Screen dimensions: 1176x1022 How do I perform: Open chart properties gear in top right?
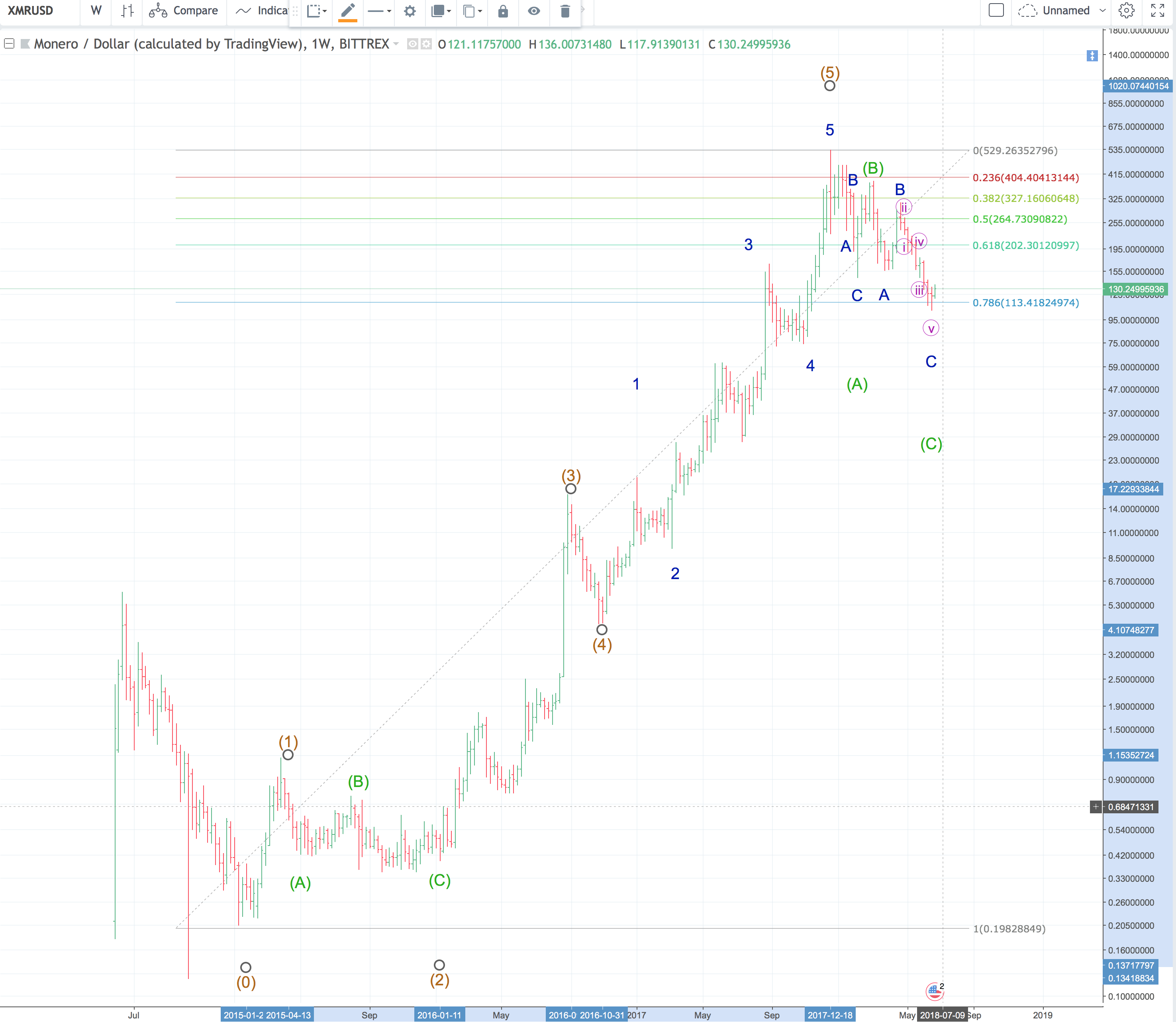click(1126, 10)
